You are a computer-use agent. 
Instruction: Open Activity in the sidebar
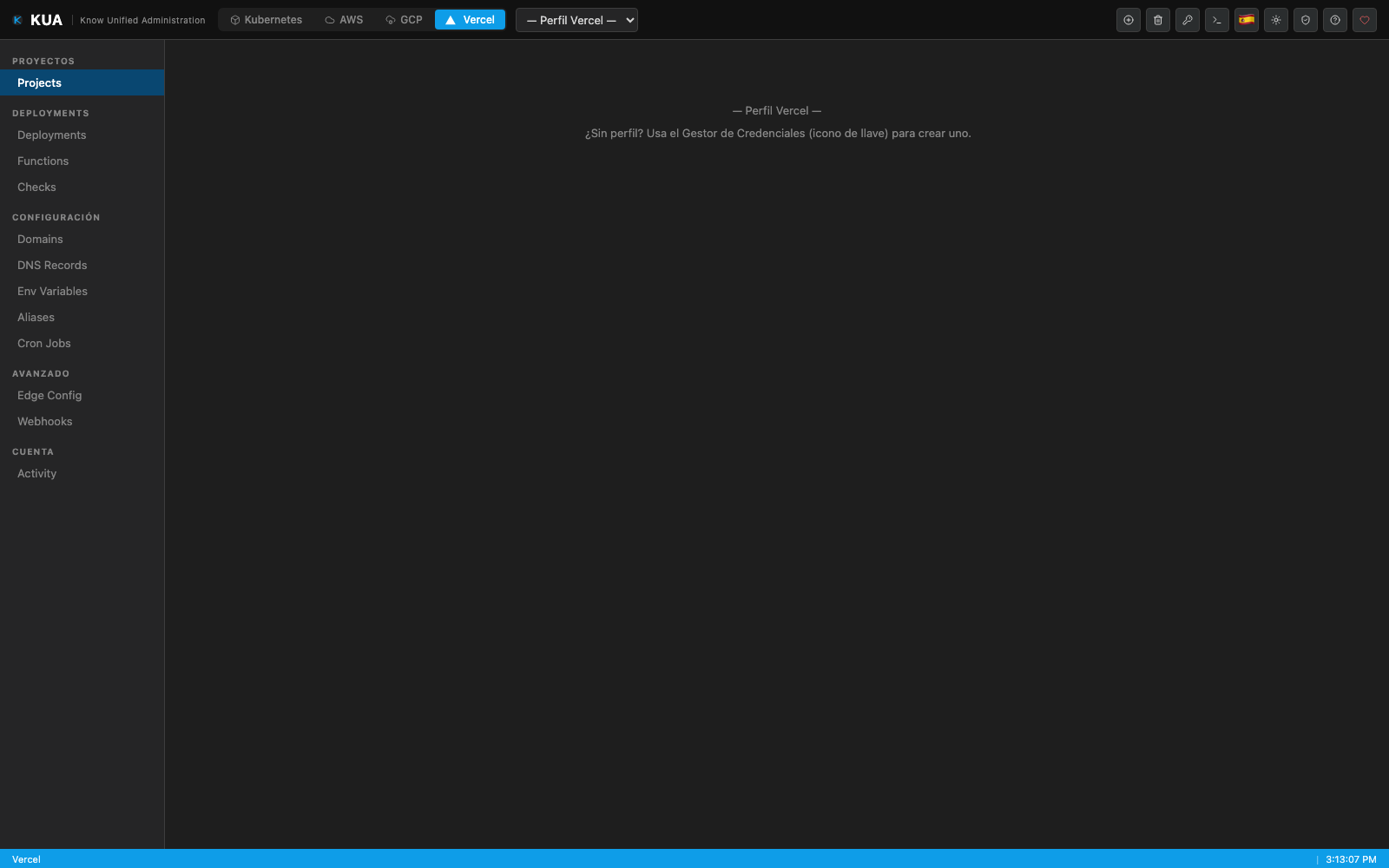(x=82, y=473)
